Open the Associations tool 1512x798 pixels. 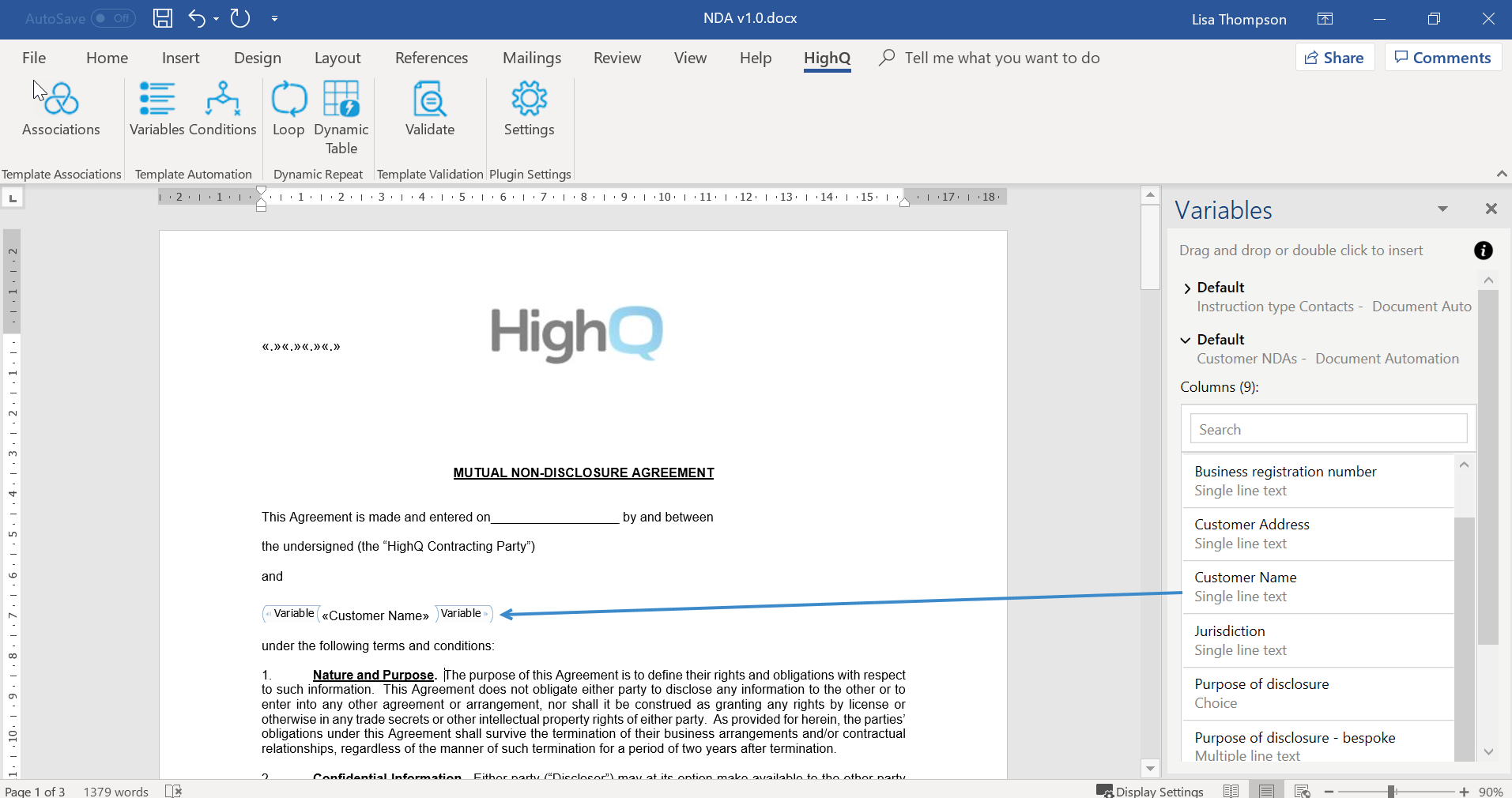click(61, 109)
